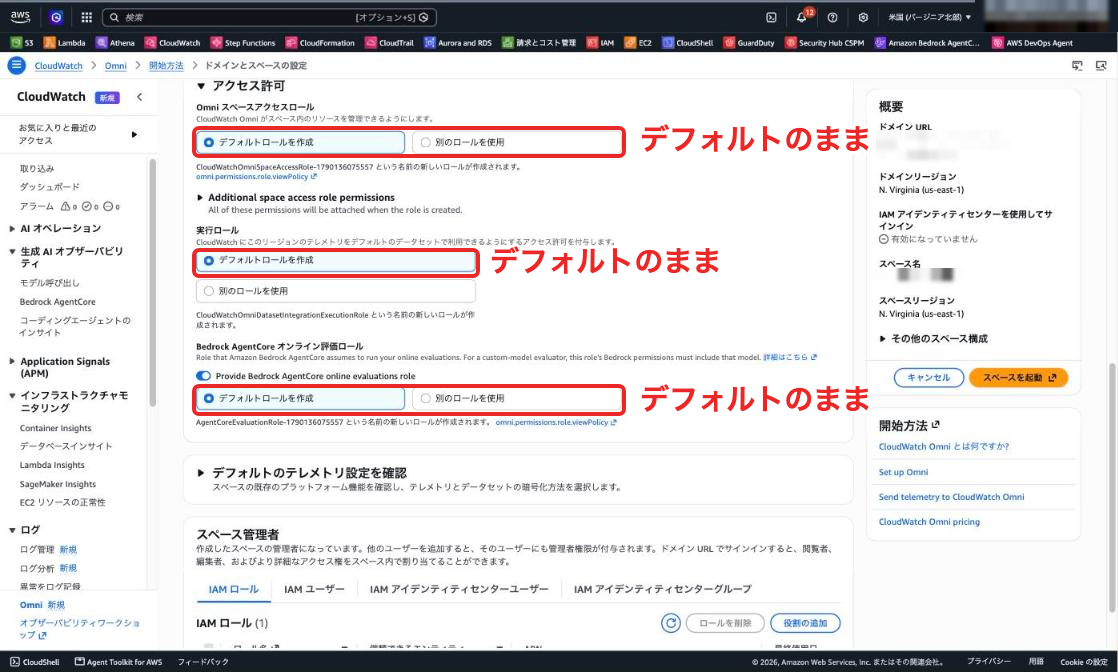The height and width of the screenshot is (672, 1118).
Task: Open CloudTrail bookmark shortcut
Action: point(389,43)
